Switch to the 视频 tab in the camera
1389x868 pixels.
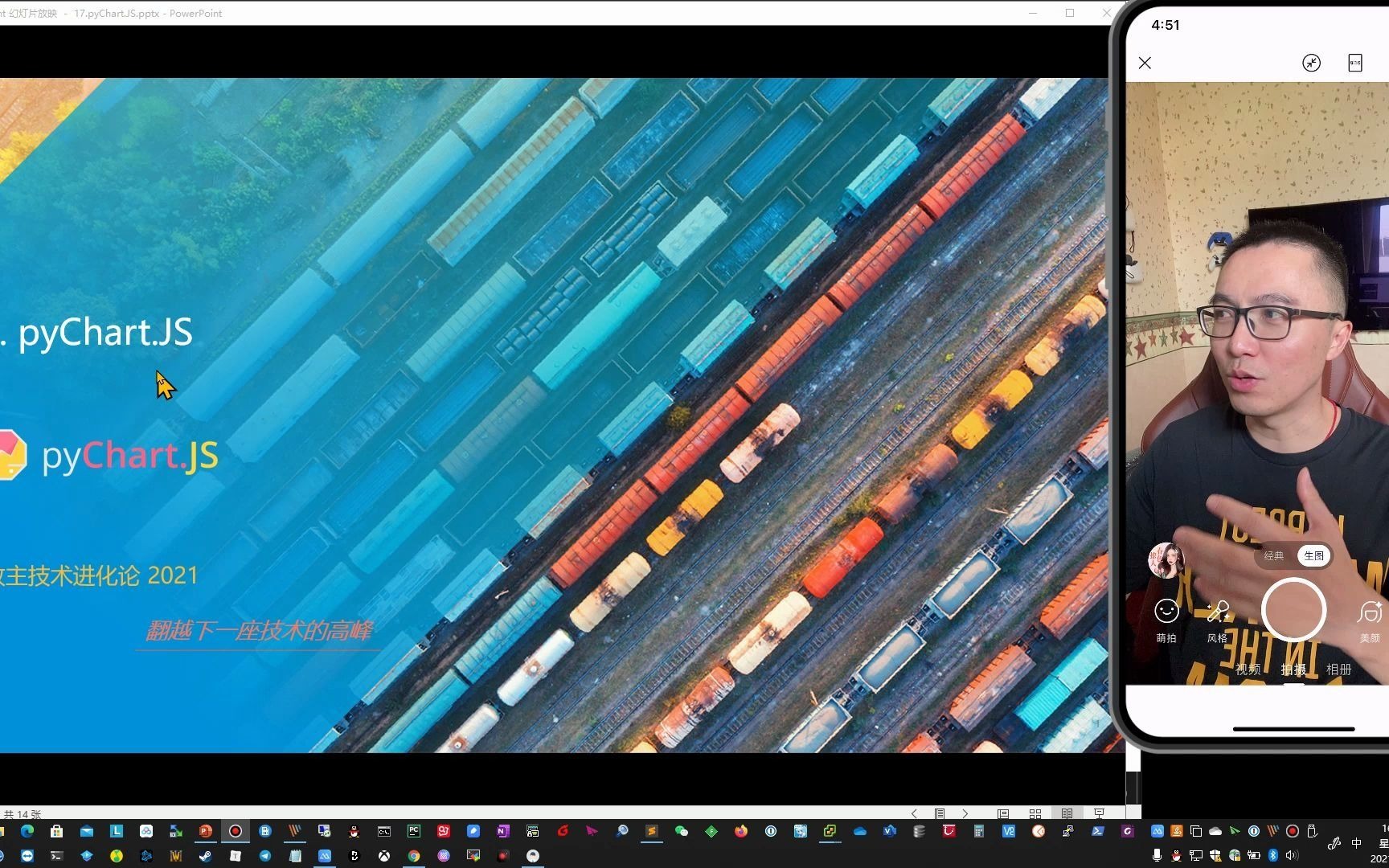pos(1247,669)
